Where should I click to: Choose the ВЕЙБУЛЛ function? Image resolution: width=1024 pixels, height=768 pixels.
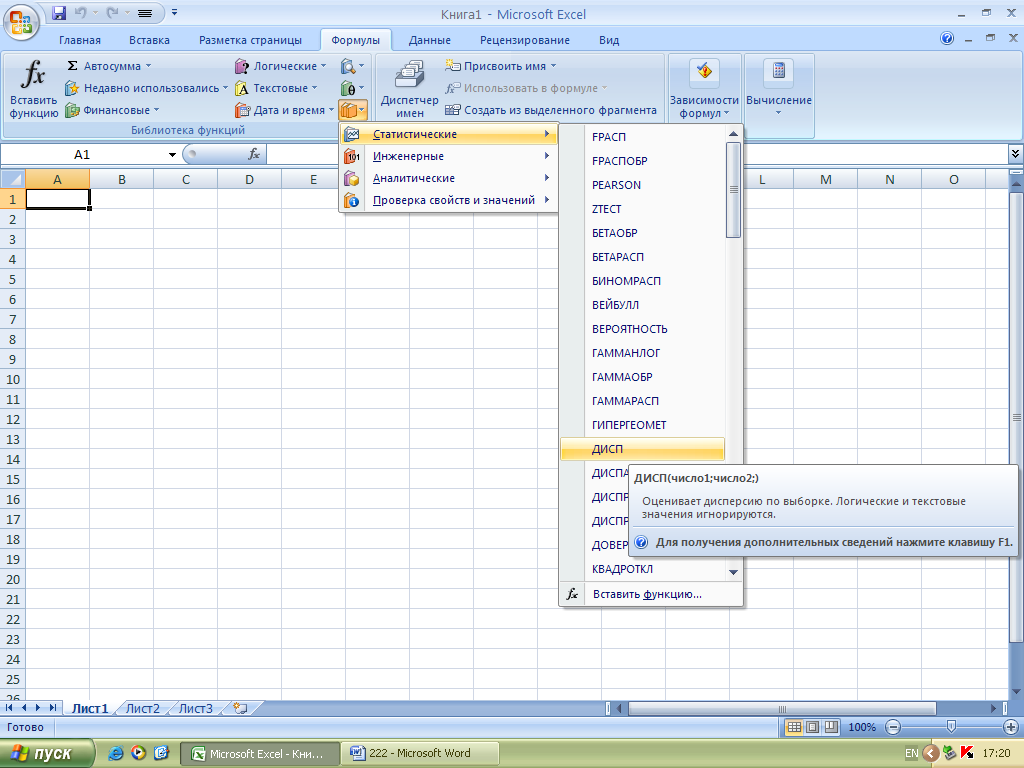point(643,305)
